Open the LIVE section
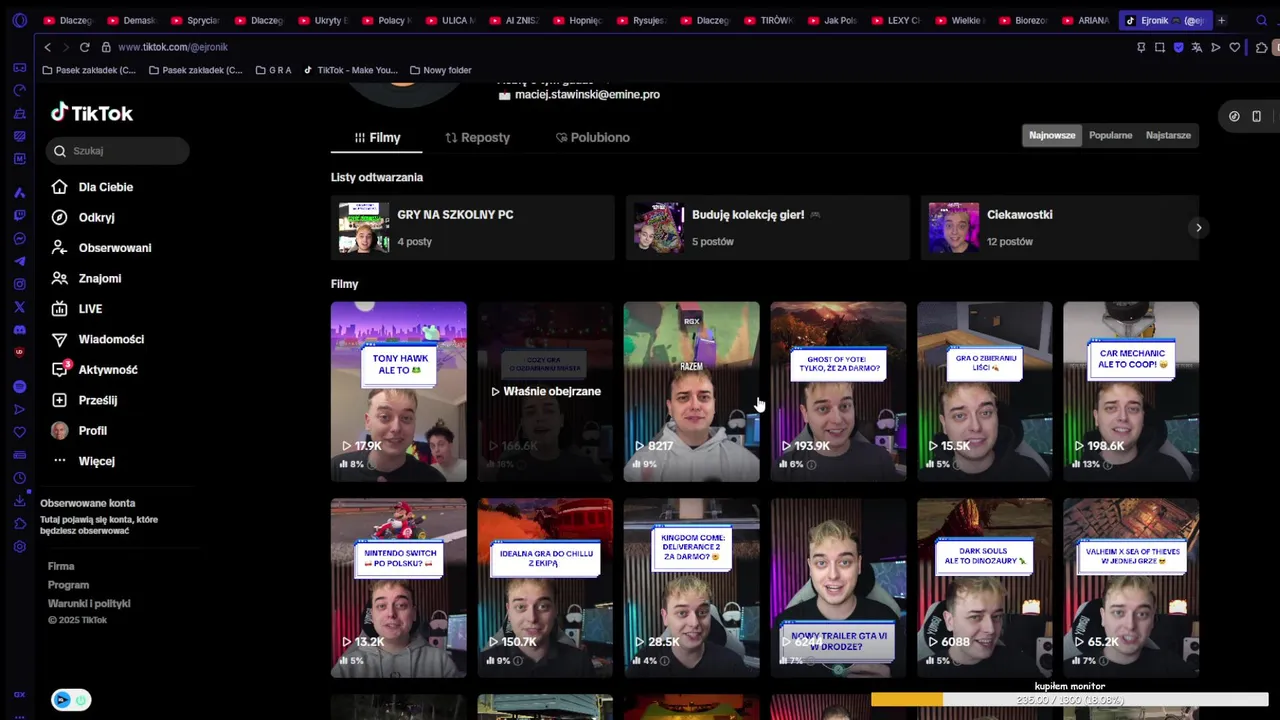The image size is (1280, 720). [77, 309]
